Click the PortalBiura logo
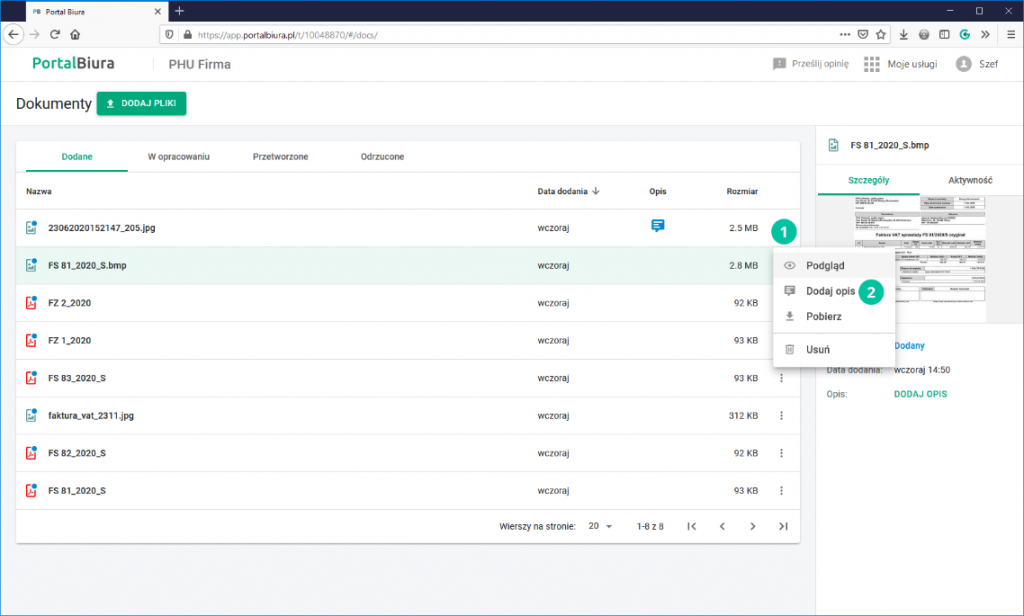The image size is (1024, 616). tap(73, 63)
